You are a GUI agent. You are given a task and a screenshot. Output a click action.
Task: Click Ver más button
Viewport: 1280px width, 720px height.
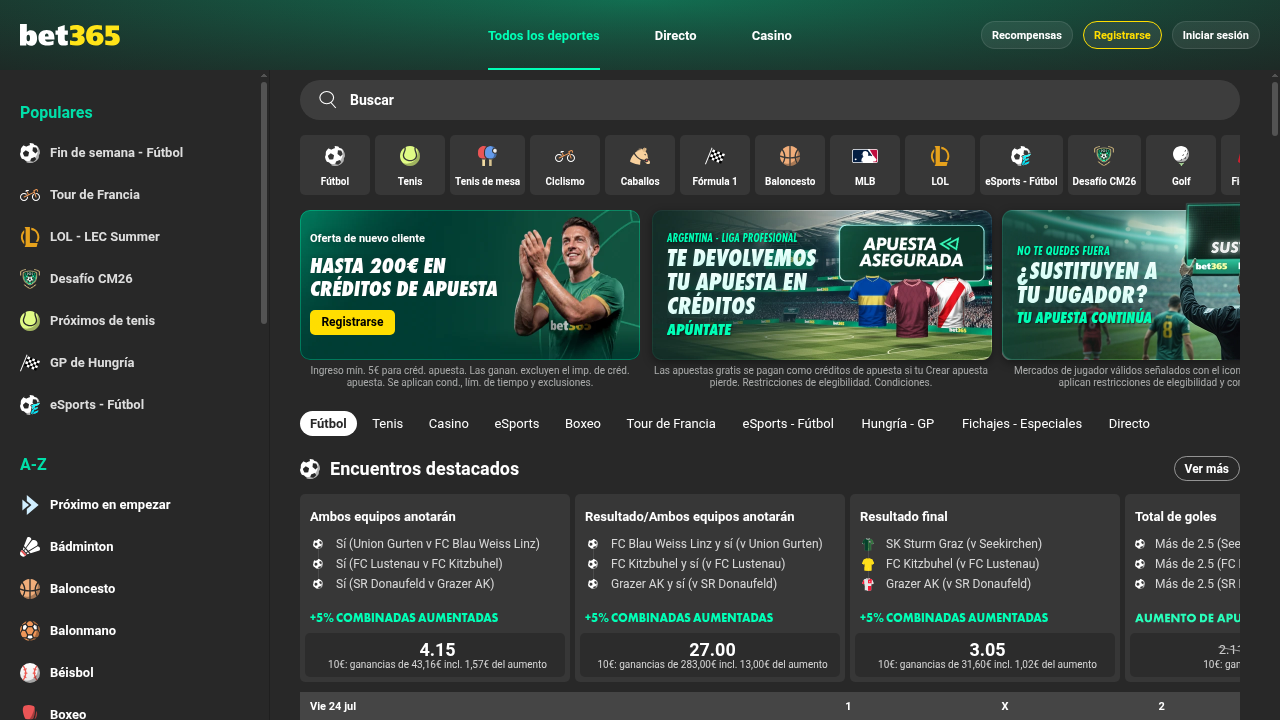1207,469
